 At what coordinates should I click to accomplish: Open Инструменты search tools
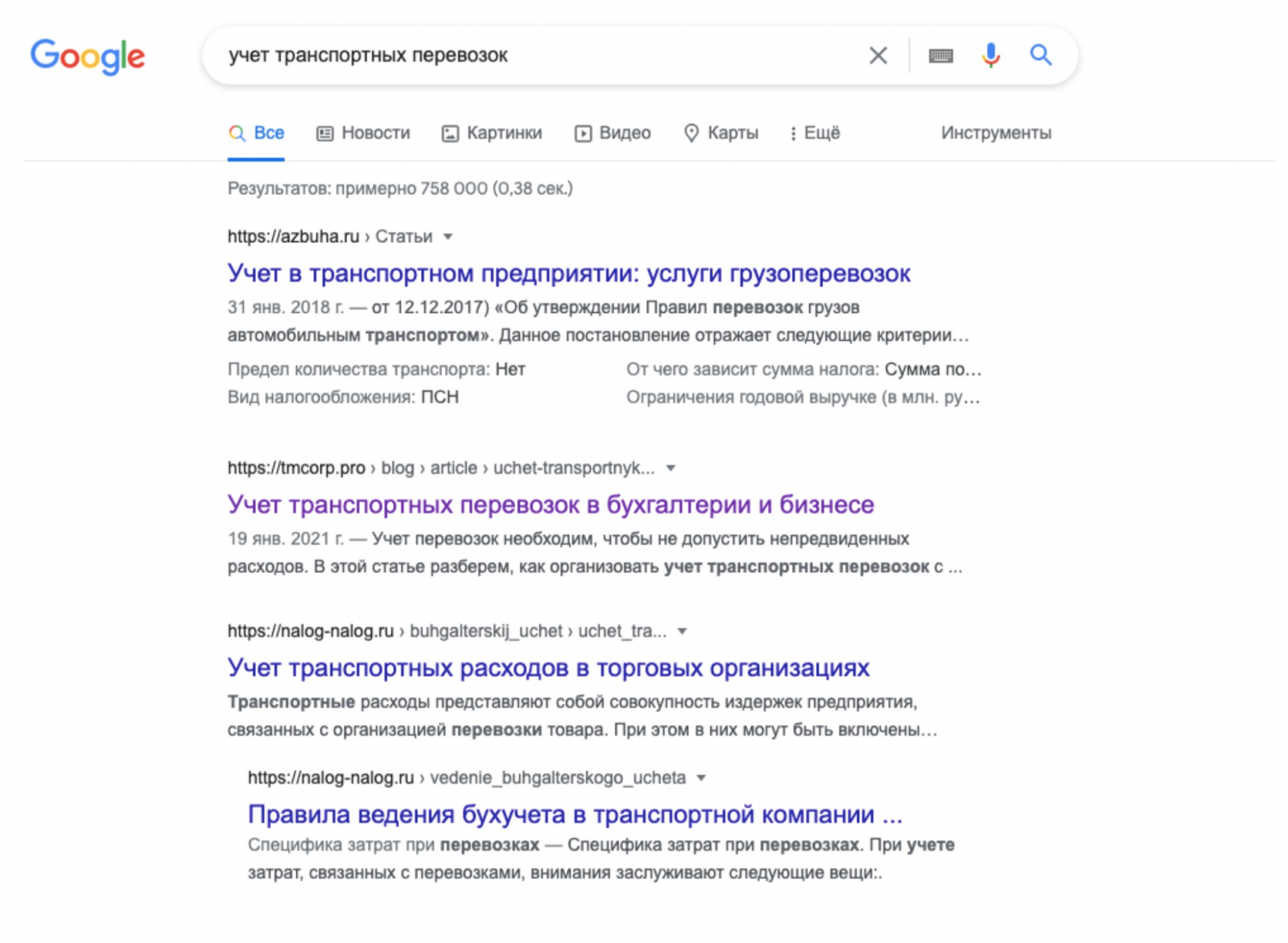[x=996, y=133]
